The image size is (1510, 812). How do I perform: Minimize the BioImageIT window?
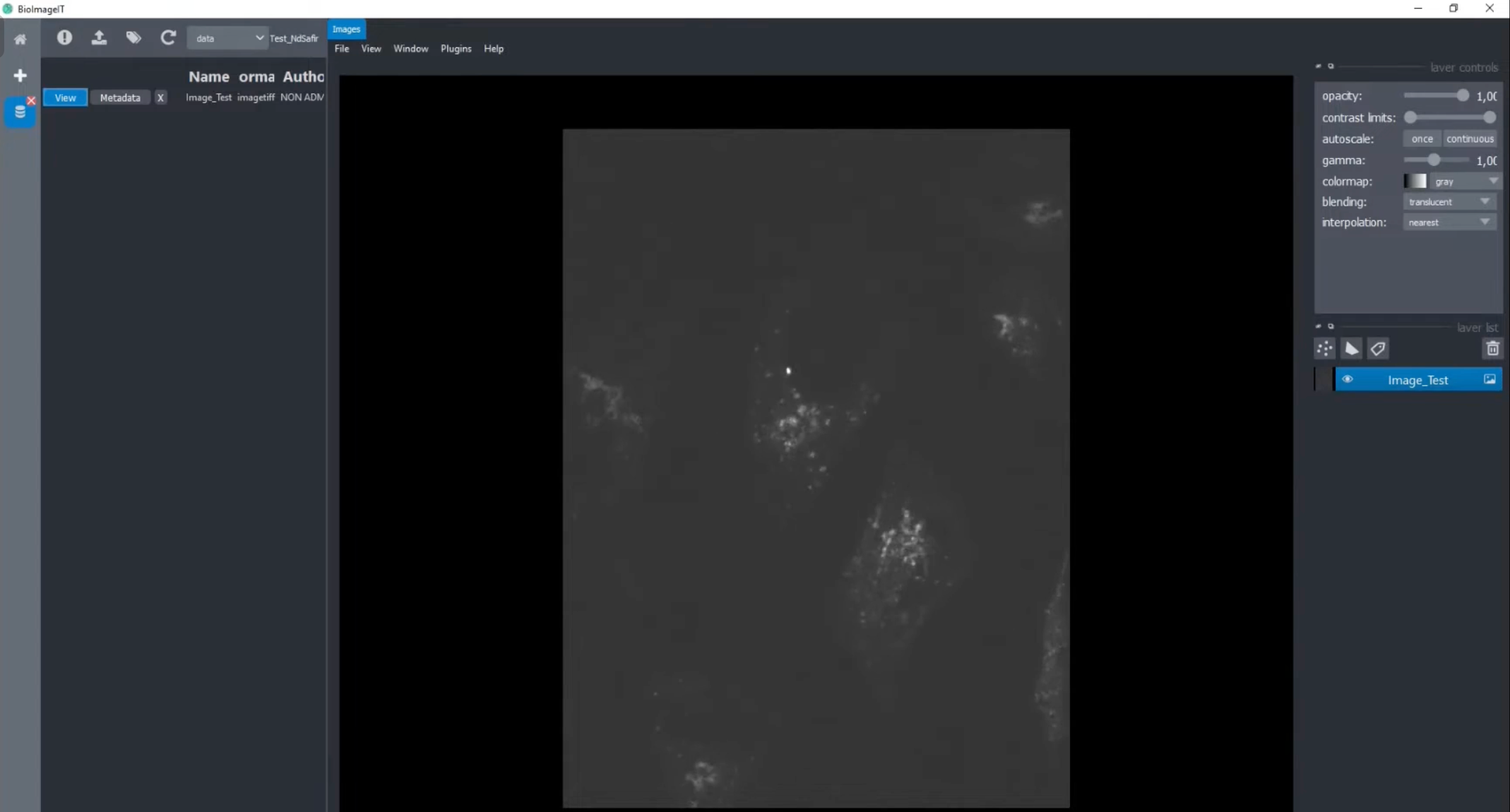click(1417, 8)
